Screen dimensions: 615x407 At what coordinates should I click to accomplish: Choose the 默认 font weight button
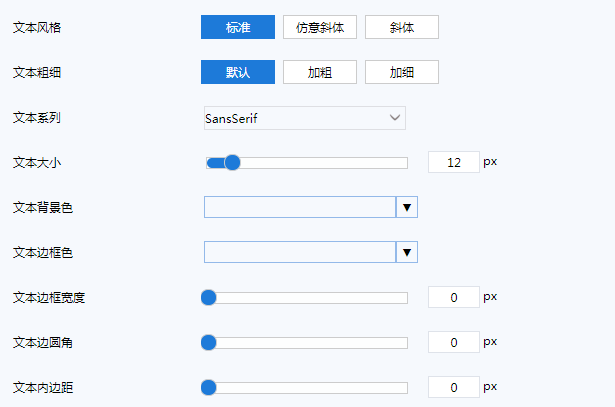[x=237, y=72]
